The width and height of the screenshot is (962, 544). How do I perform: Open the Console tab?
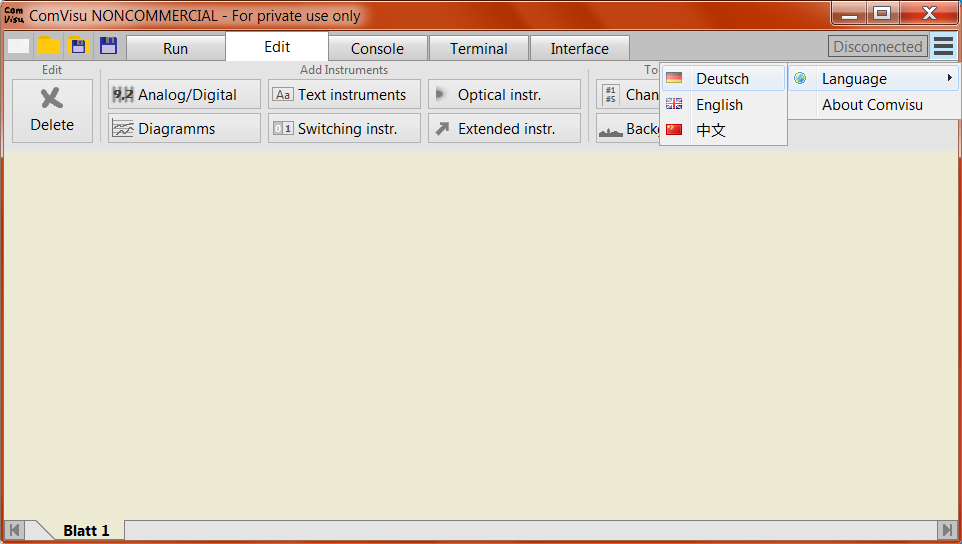click(377, 48)
